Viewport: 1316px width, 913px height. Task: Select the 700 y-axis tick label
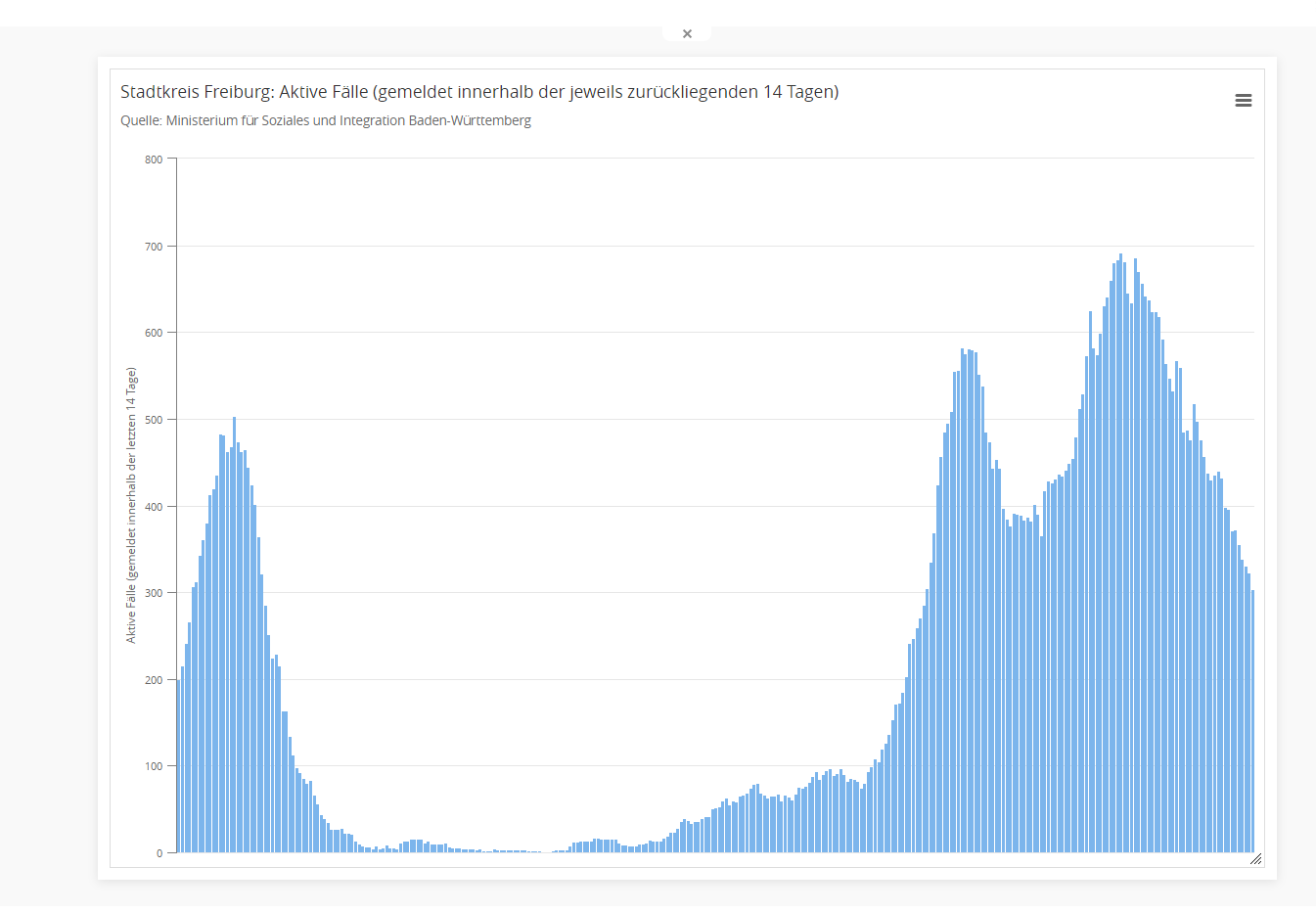[x=154, y=247]
